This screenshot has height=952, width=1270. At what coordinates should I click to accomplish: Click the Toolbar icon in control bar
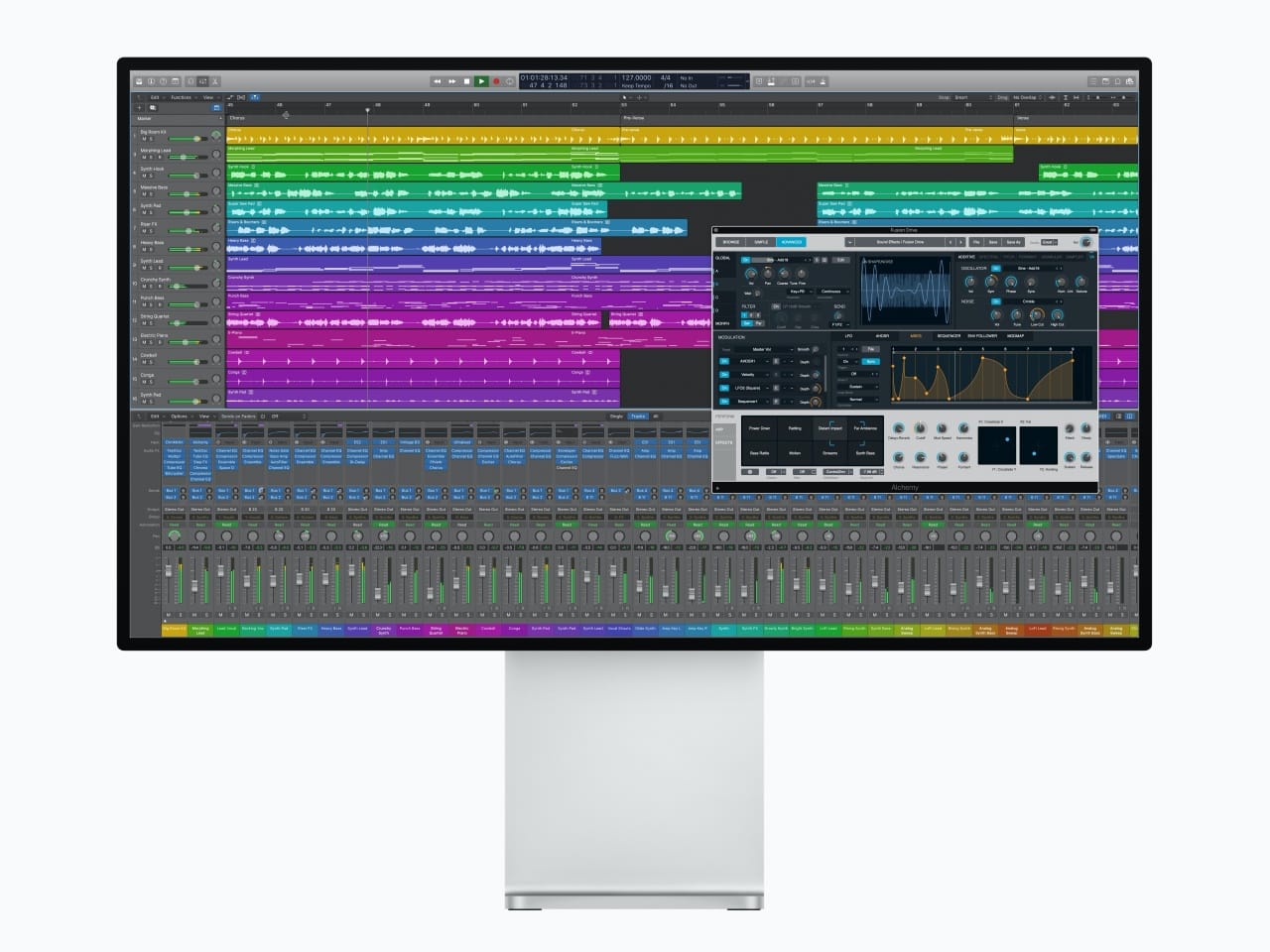tap(176, 81)
